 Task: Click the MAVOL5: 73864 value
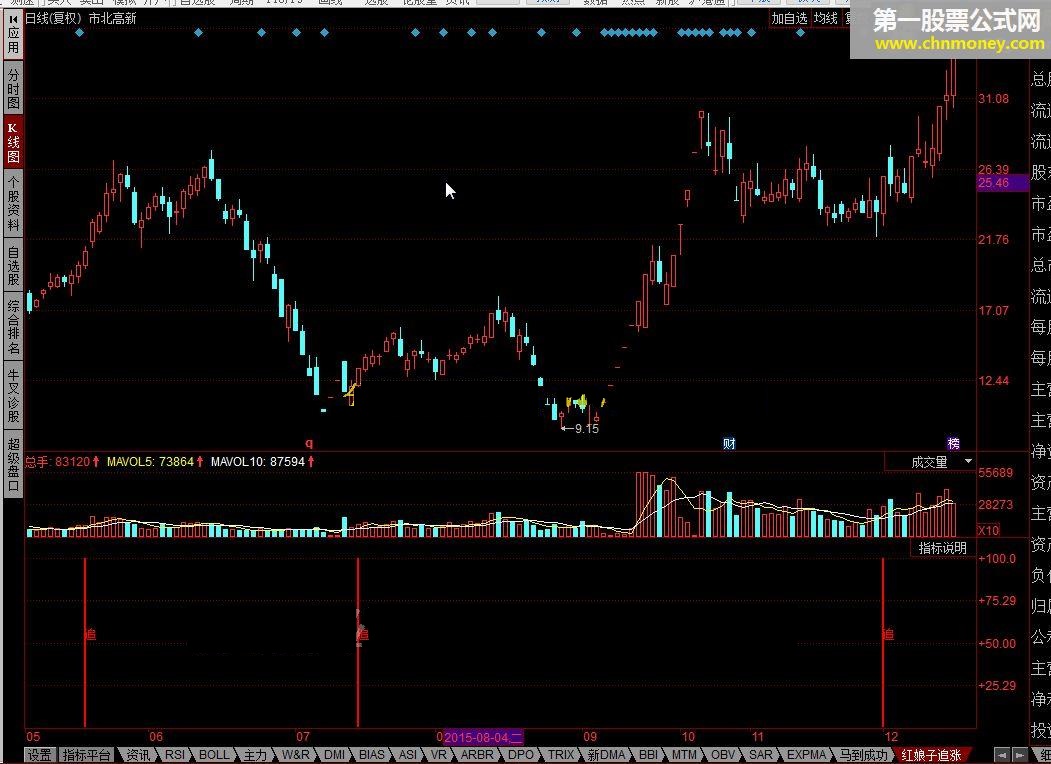coord(150,462)
